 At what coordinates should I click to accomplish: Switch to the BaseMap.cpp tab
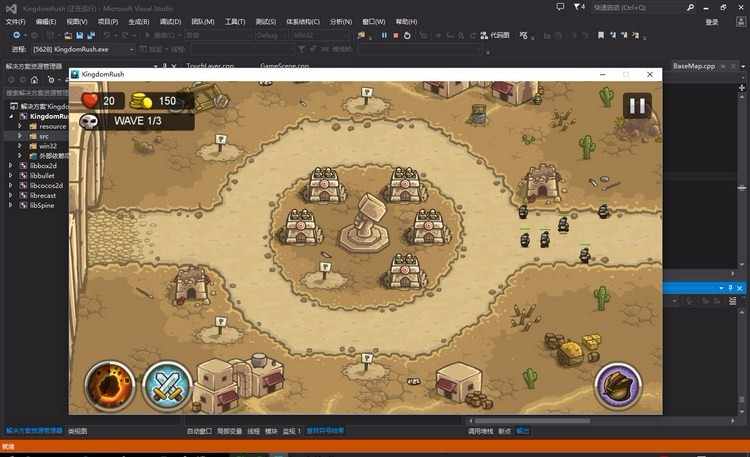[x=694, y=65]
